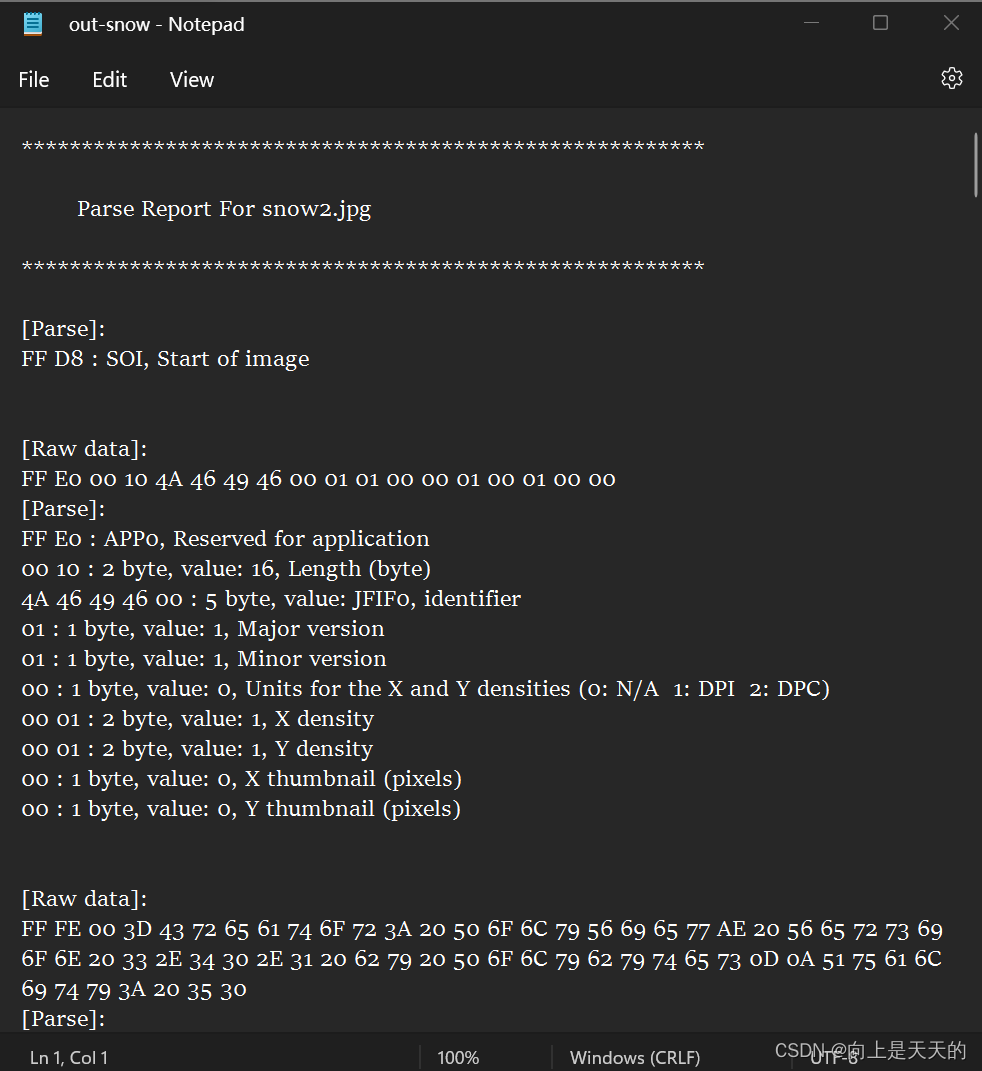Click Windows (CRLF) line ending indicator

(635, 1057)
